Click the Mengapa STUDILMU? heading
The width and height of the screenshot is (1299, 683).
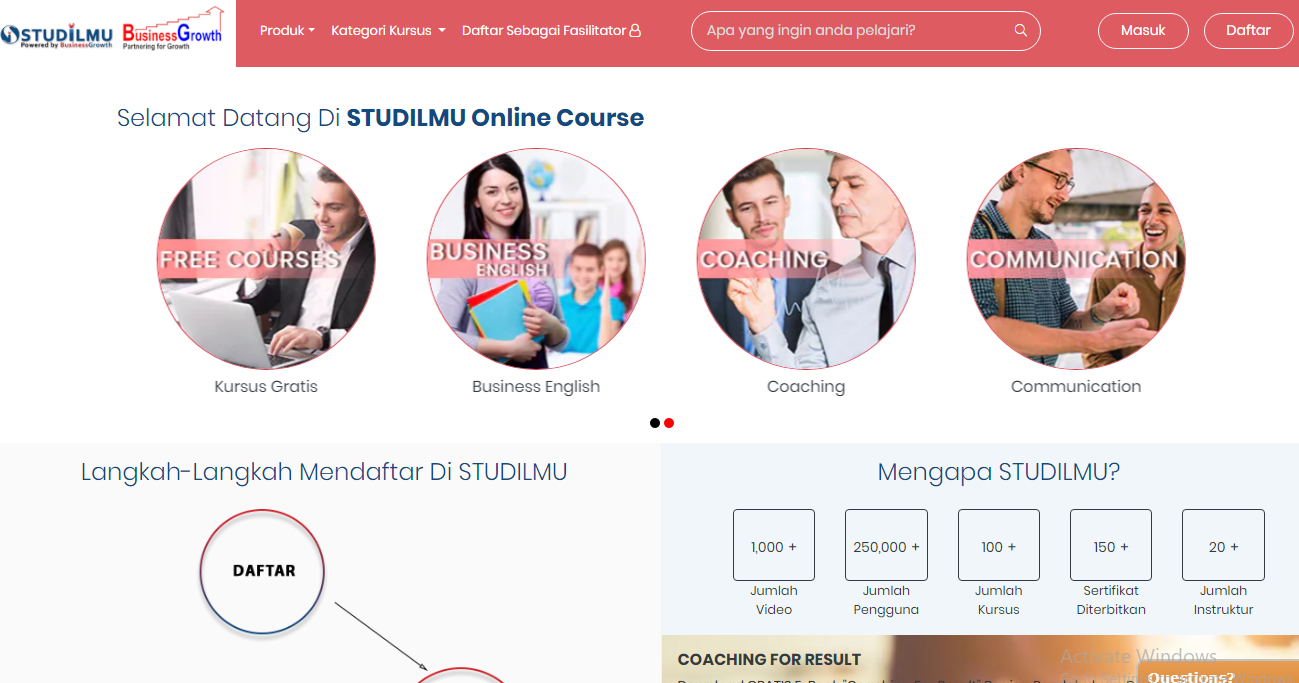[999, 472]
